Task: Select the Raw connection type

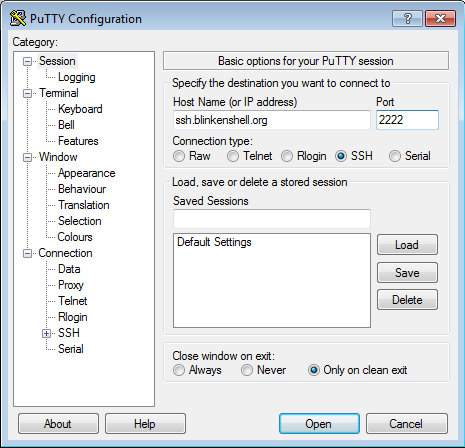Action: tap(179, 156)
